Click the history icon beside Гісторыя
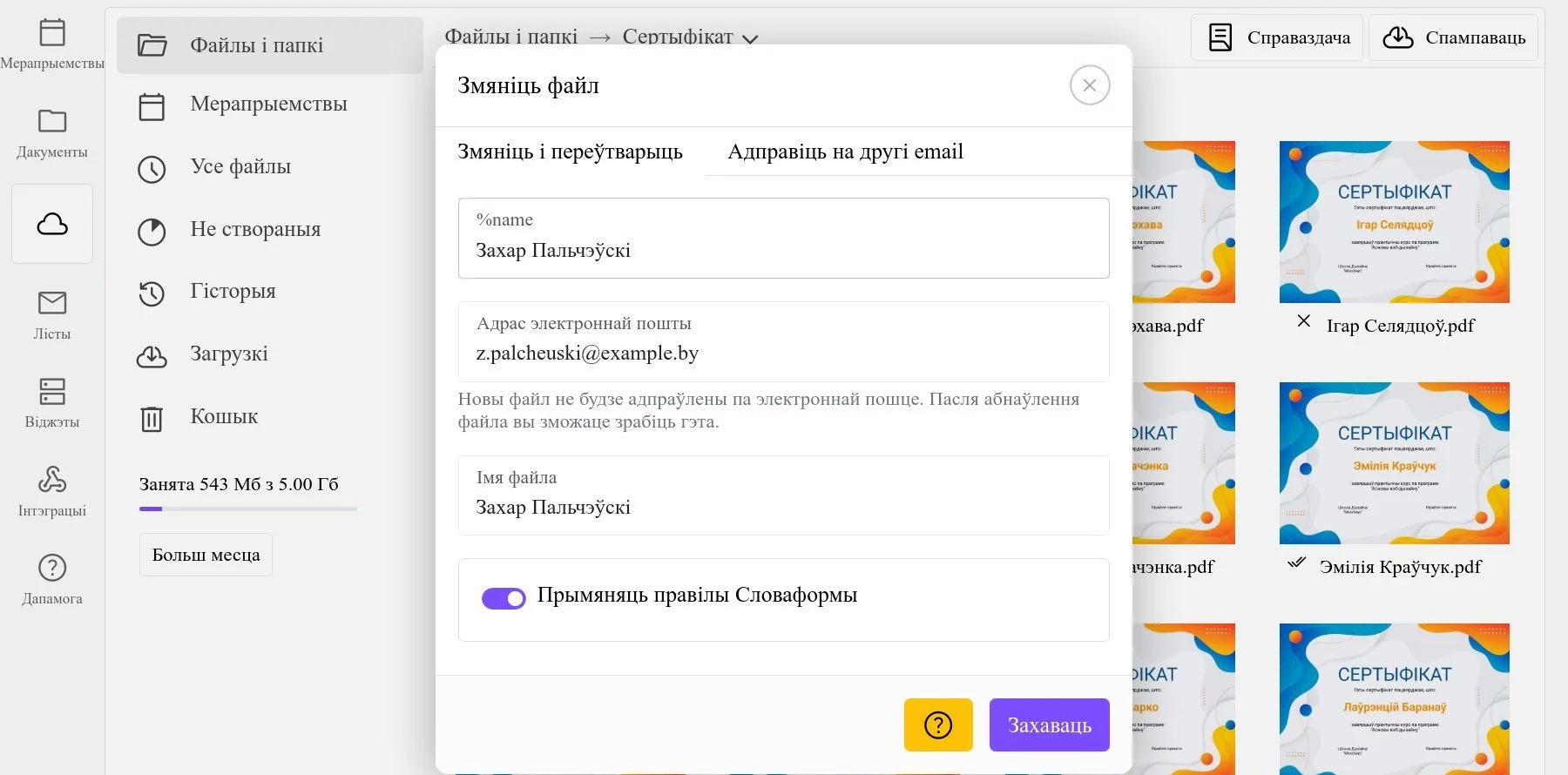 point(152,293)
